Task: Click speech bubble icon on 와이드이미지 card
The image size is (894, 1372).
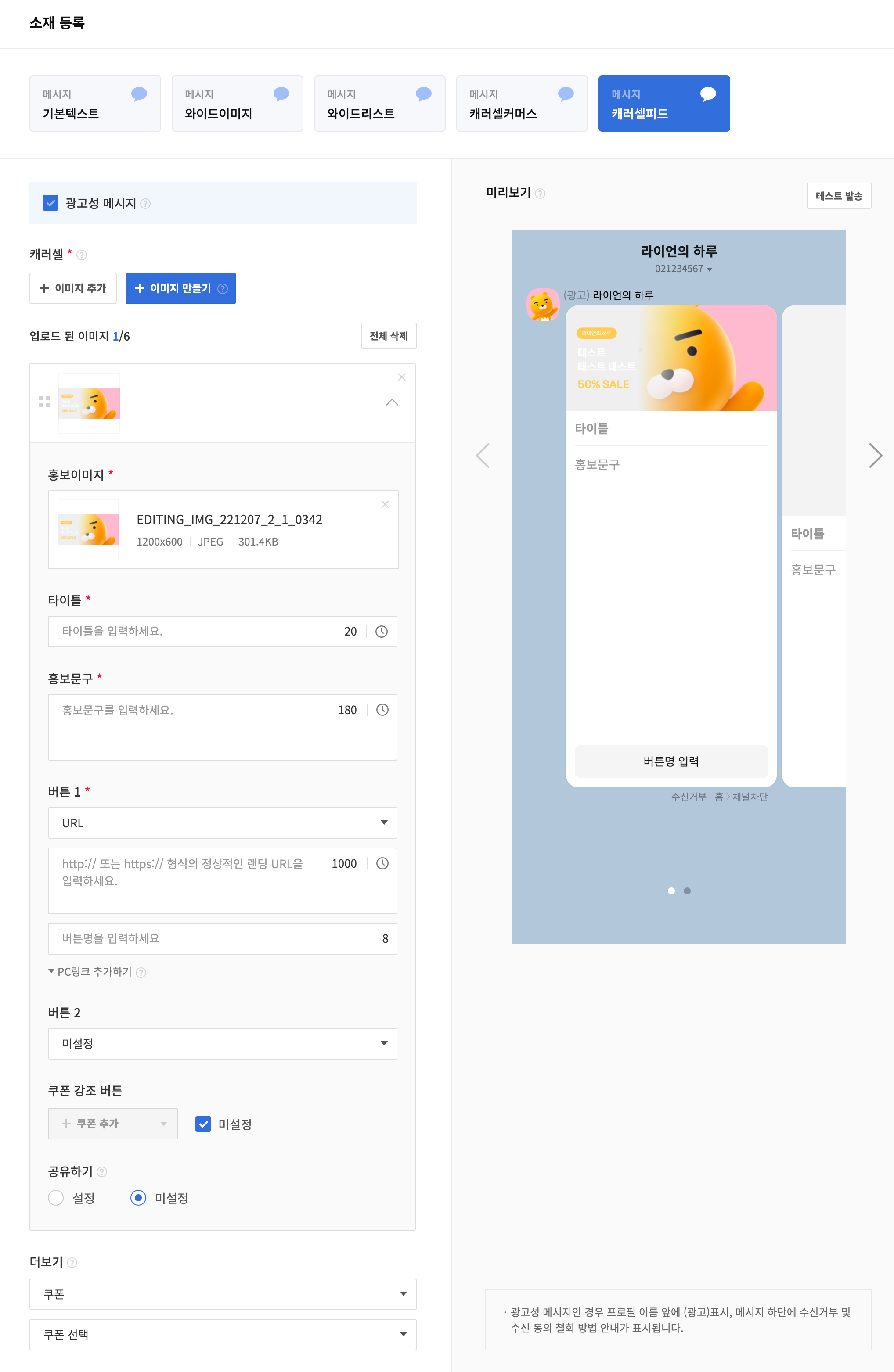Action: pos(281,94)
